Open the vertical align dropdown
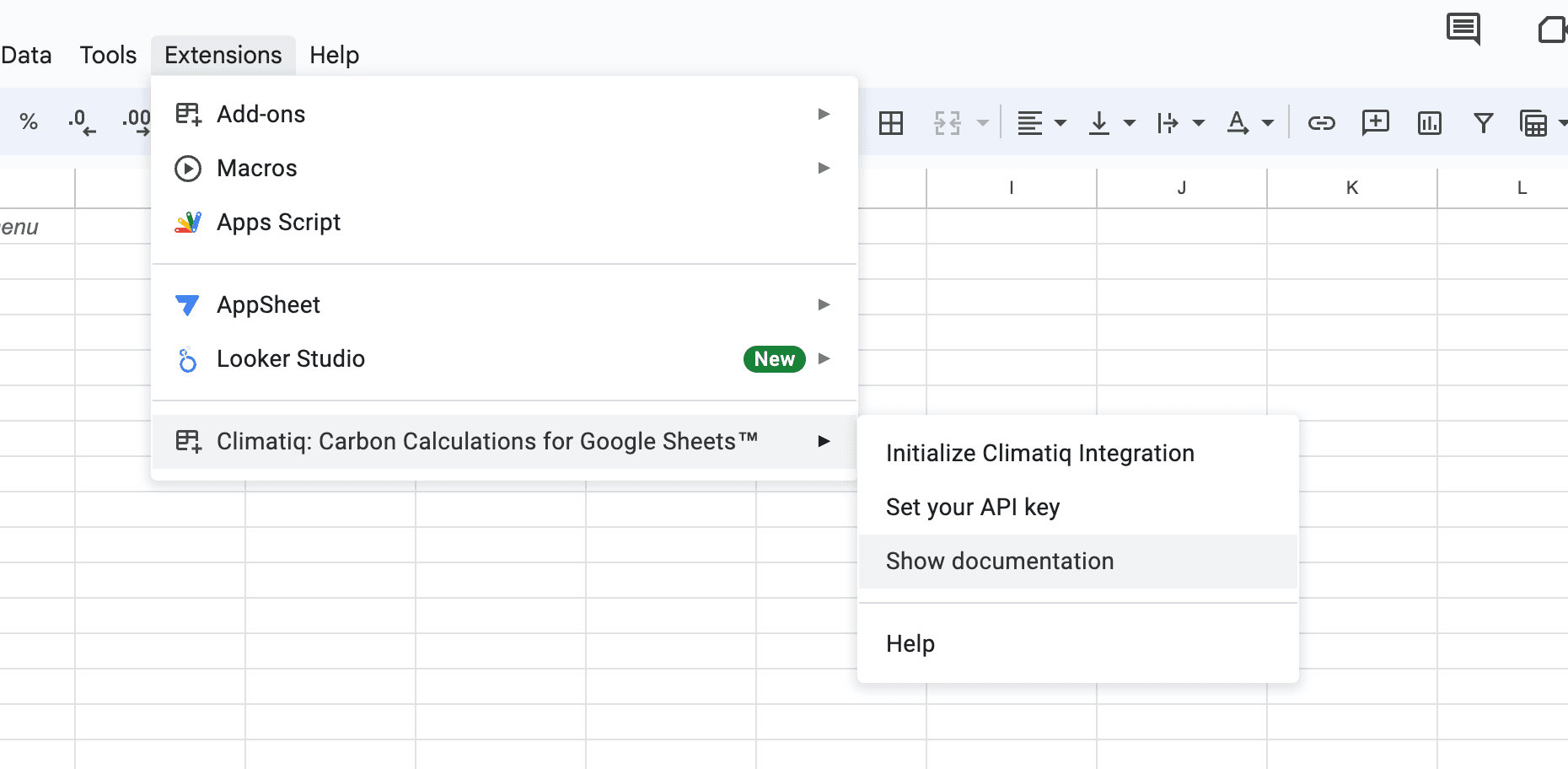1568x769 pixels. 1110,123
